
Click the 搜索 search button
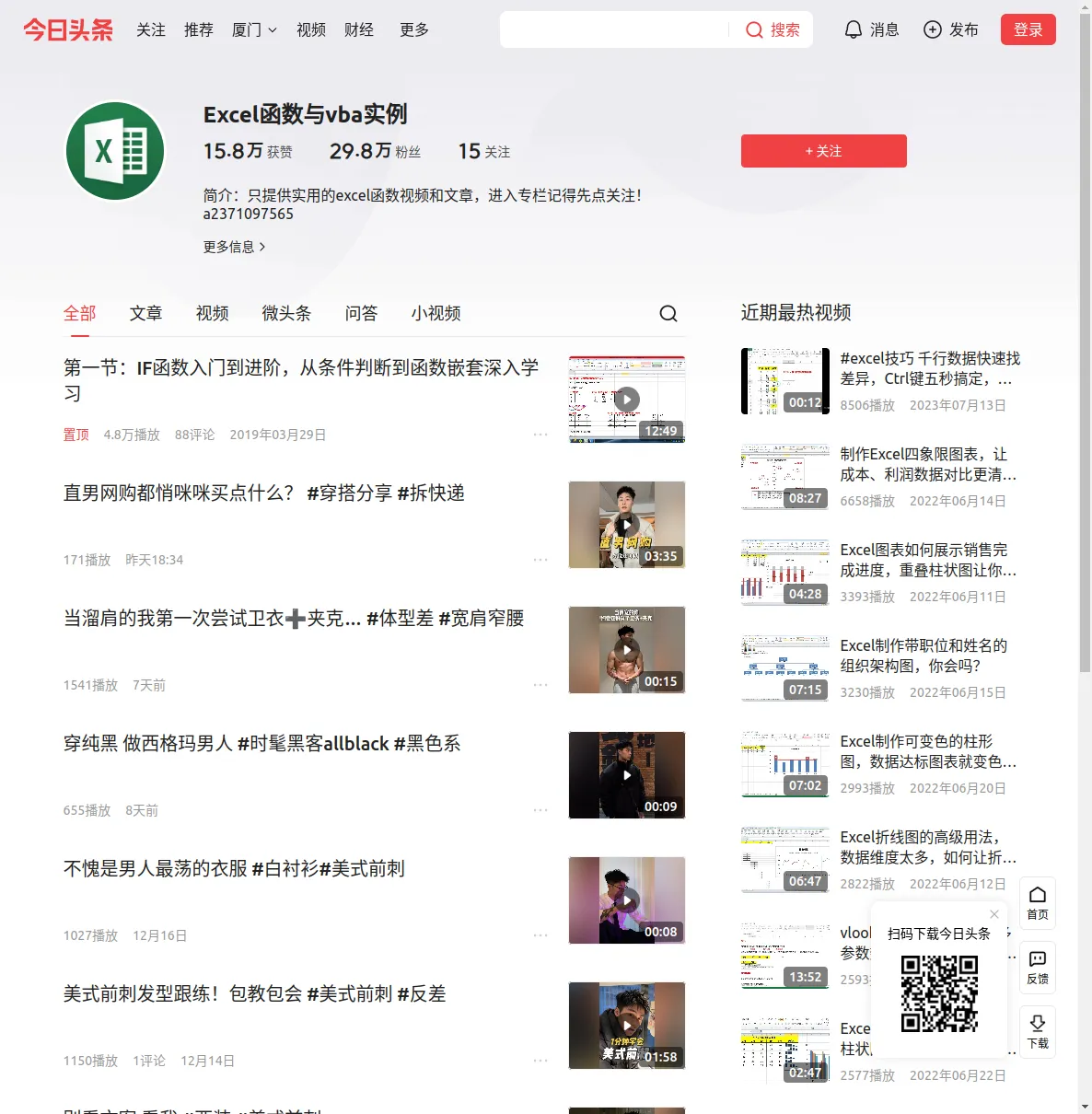773,29
